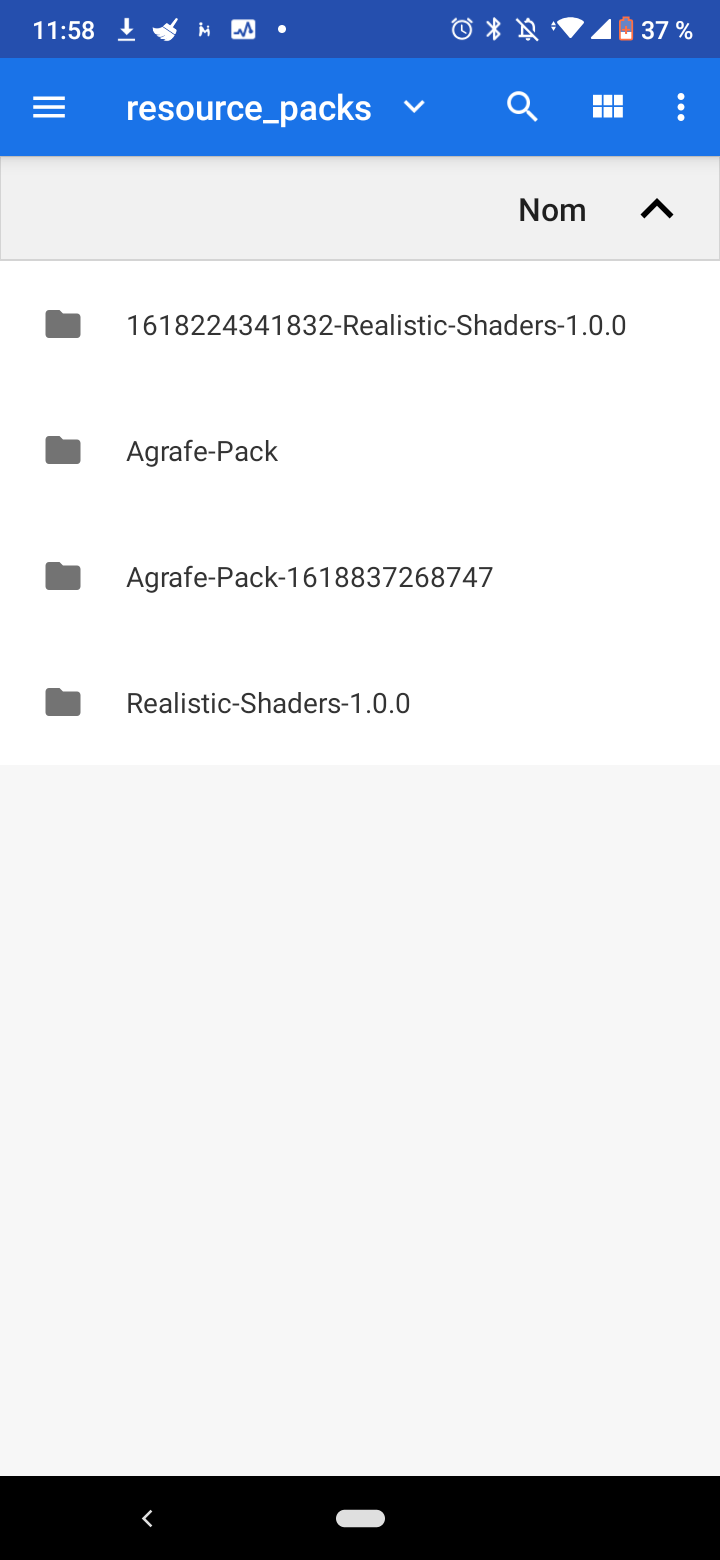Open the Realistic-Shaders-1.0.0 folder
The width and height of the screenshot is (720, 1560).
tap(268, 704)
